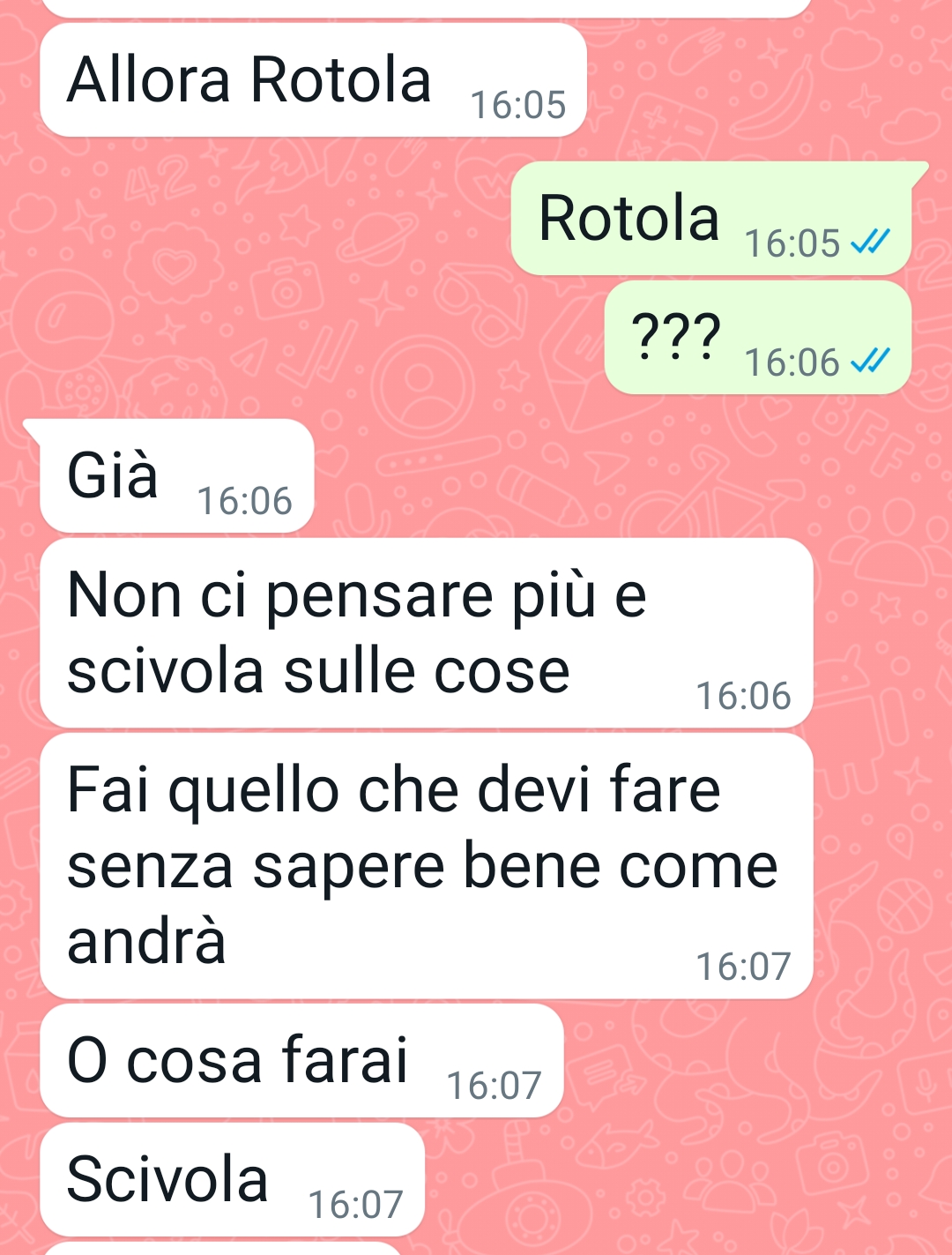Select 'Non ci pensare più e scivola' message

(x=427, y=633)
